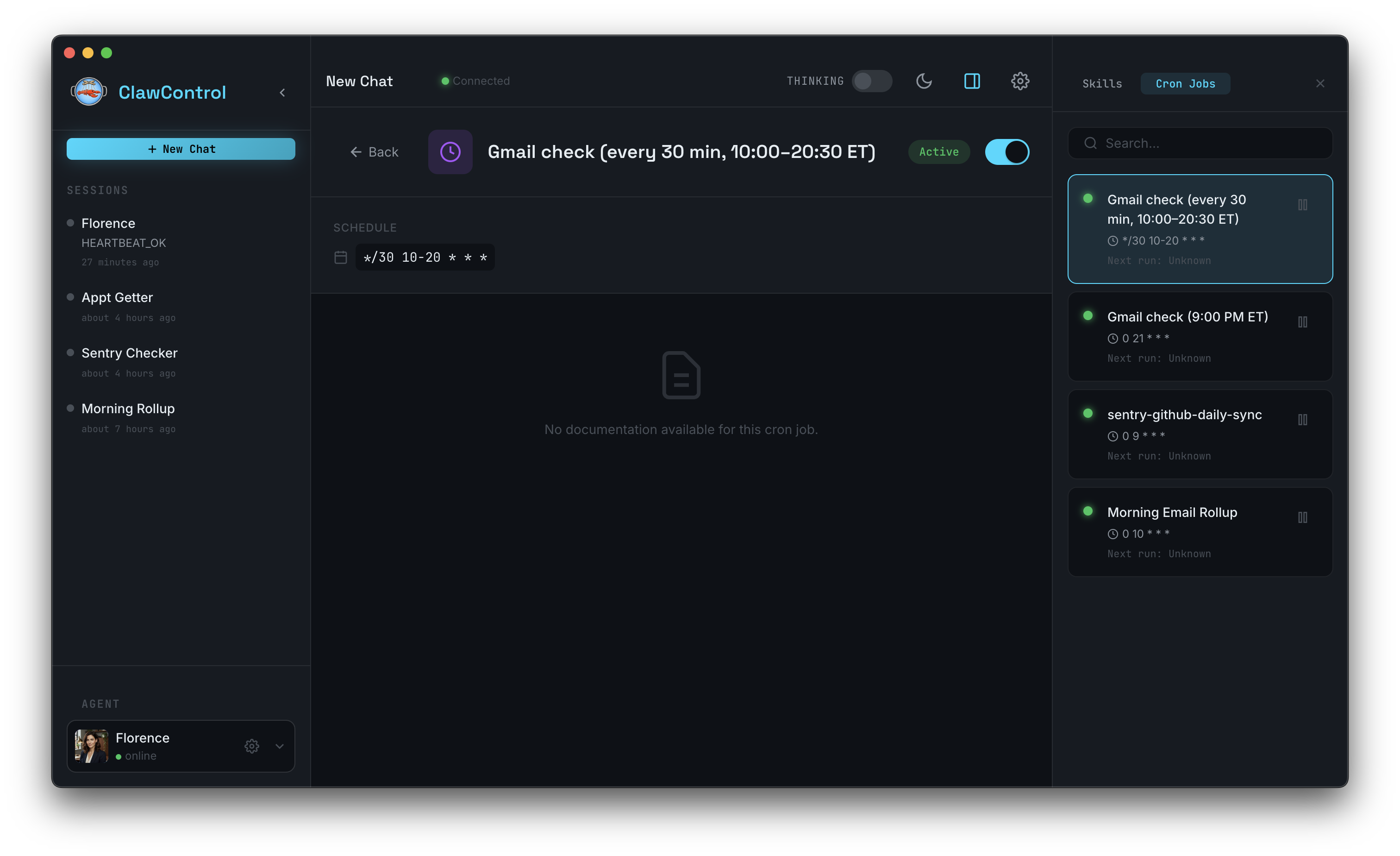
Task: Click the purple clock icon beside Gmail check
Action: [x=450, y=152]
